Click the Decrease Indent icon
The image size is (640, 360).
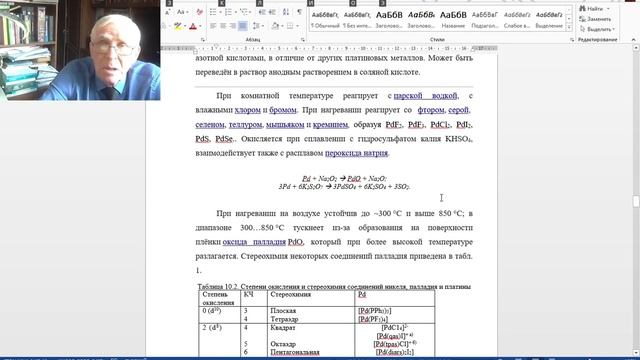(262, 12)
